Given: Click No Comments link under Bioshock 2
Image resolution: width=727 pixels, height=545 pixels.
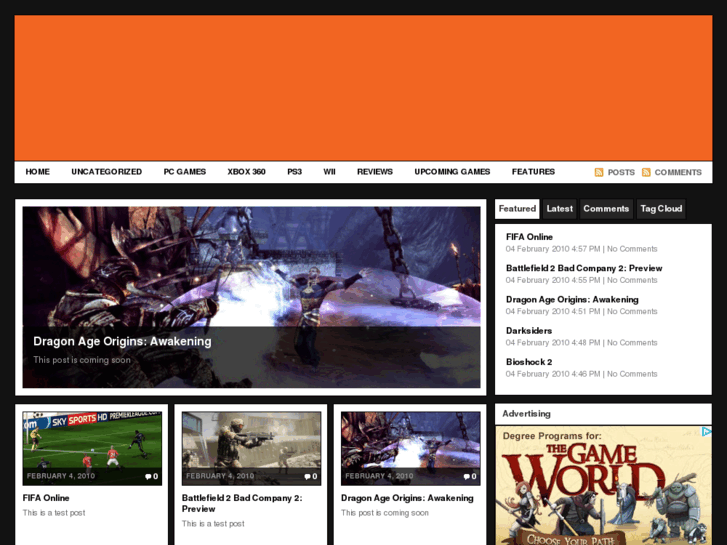Looking at the screenshot, I should point(632,374).
